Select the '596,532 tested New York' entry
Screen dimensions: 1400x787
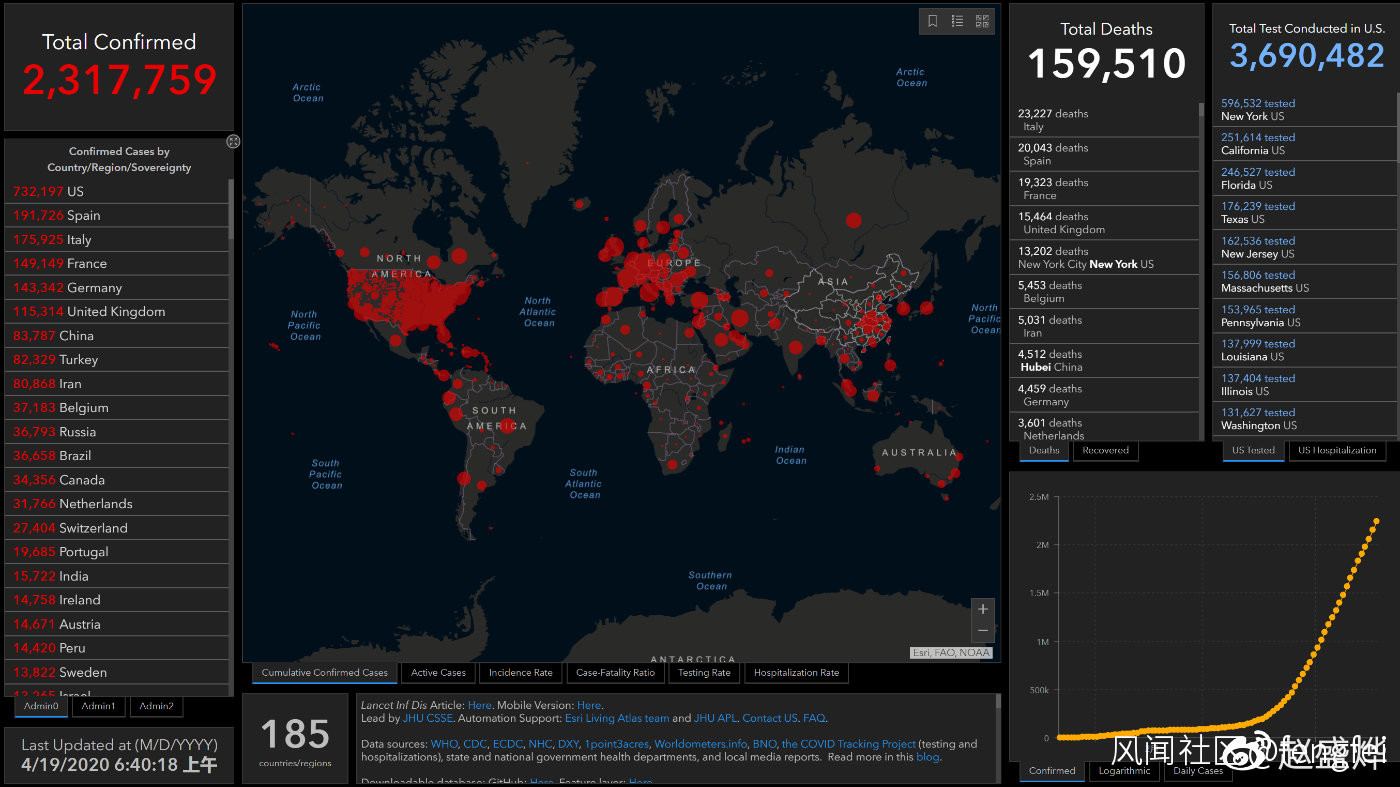(1304, 110)
